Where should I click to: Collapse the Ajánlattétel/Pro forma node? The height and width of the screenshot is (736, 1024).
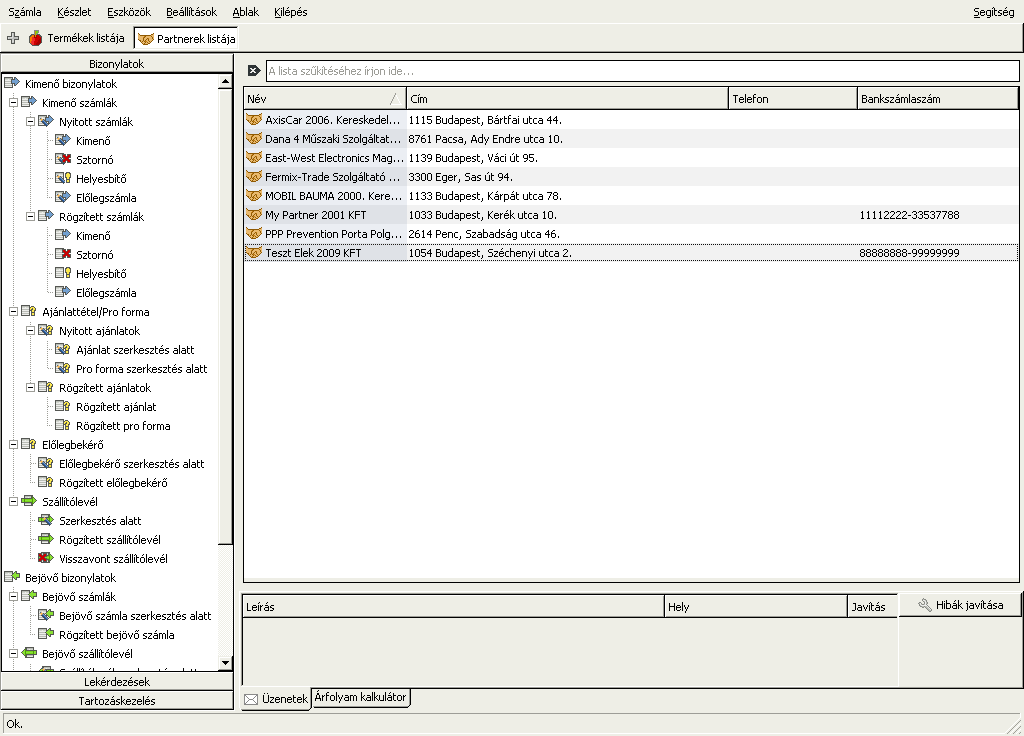click(x=13, y=312)
